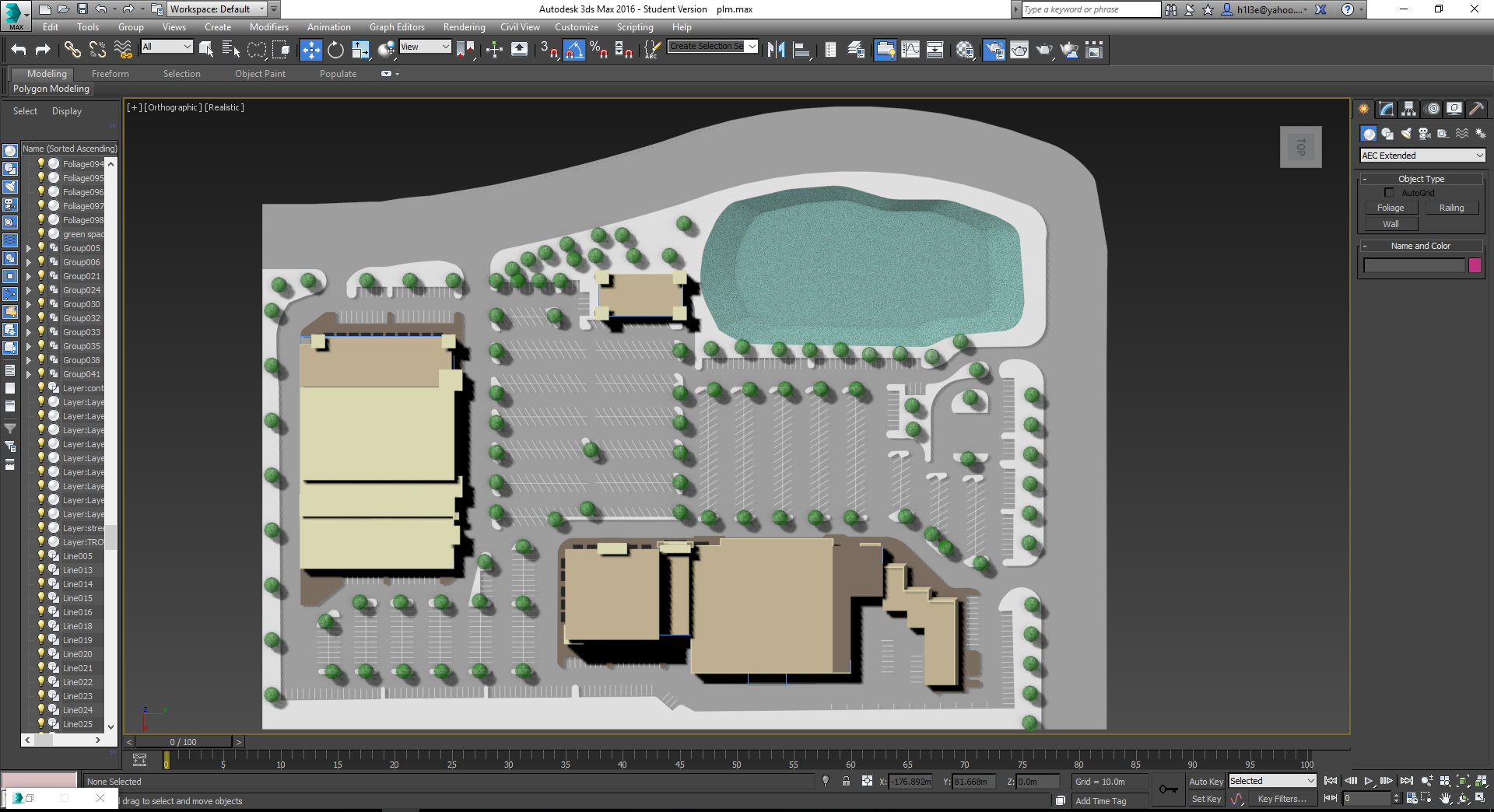Screen dimensions: 1494x812
Task: Switch to the Hierarchy command panel tab
Action: [1409, 109]
